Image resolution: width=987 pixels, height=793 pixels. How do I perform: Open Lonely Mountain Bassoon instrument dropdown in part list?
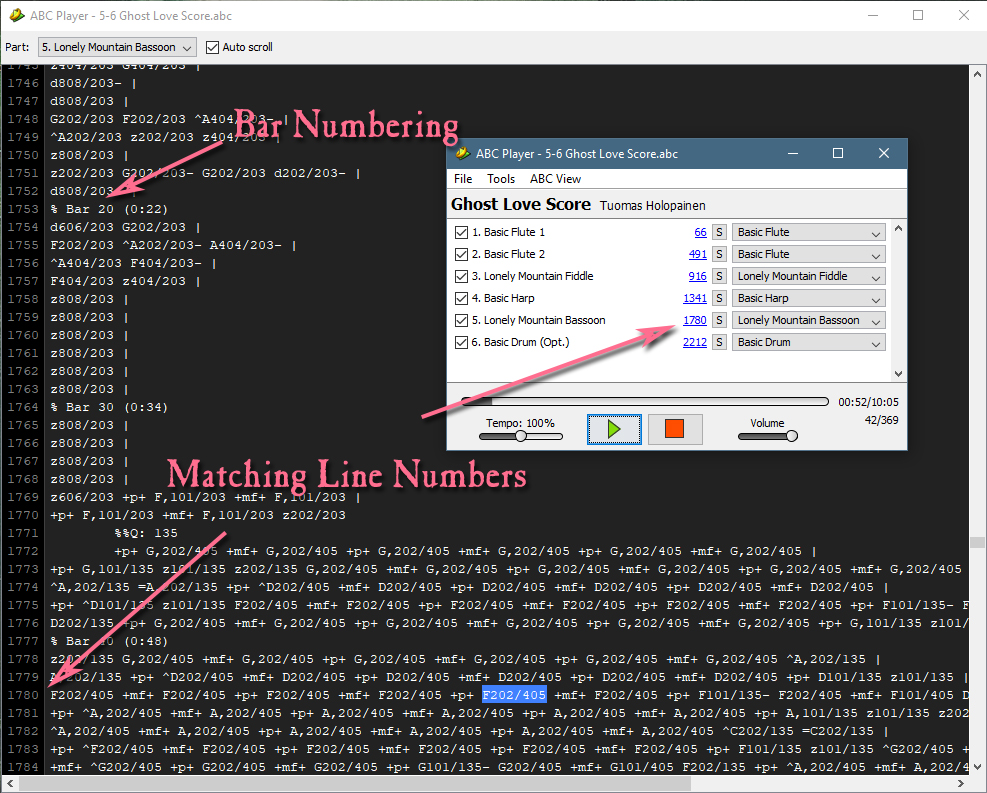coord(808,320)
